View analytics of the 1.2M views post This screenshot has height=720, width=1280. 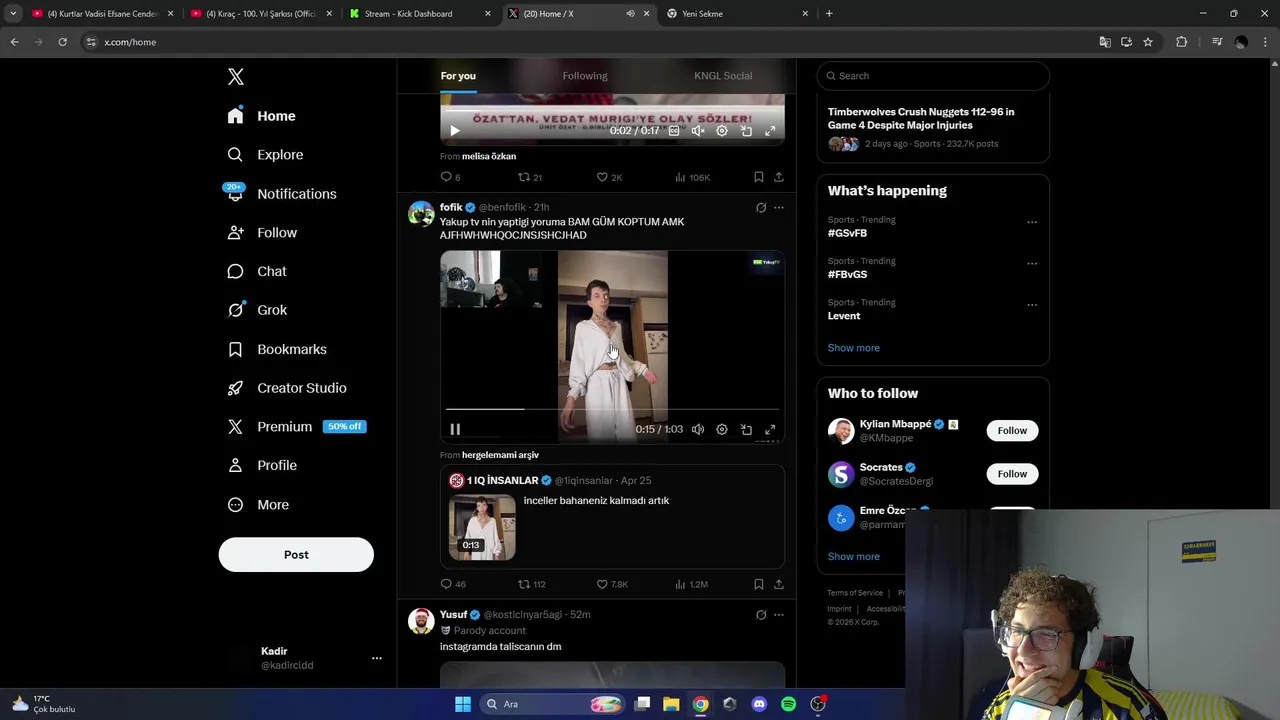[691, 584]
